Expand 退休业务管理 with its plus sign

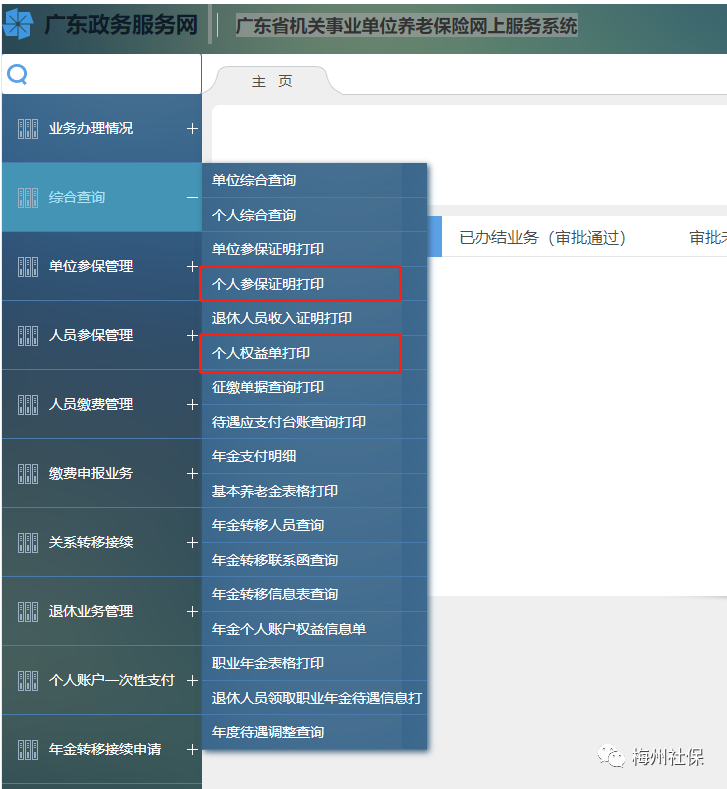(x=192, y=612)
